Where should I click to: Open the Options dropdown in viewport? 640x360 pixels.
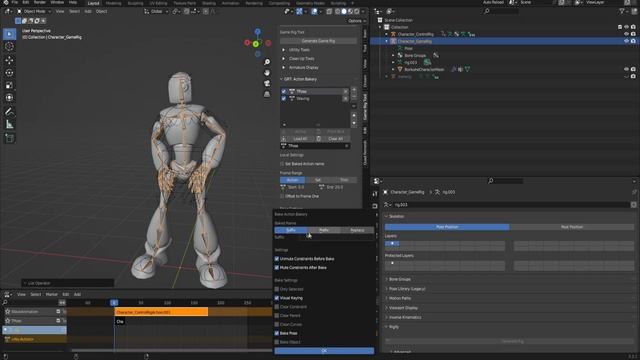356,21
